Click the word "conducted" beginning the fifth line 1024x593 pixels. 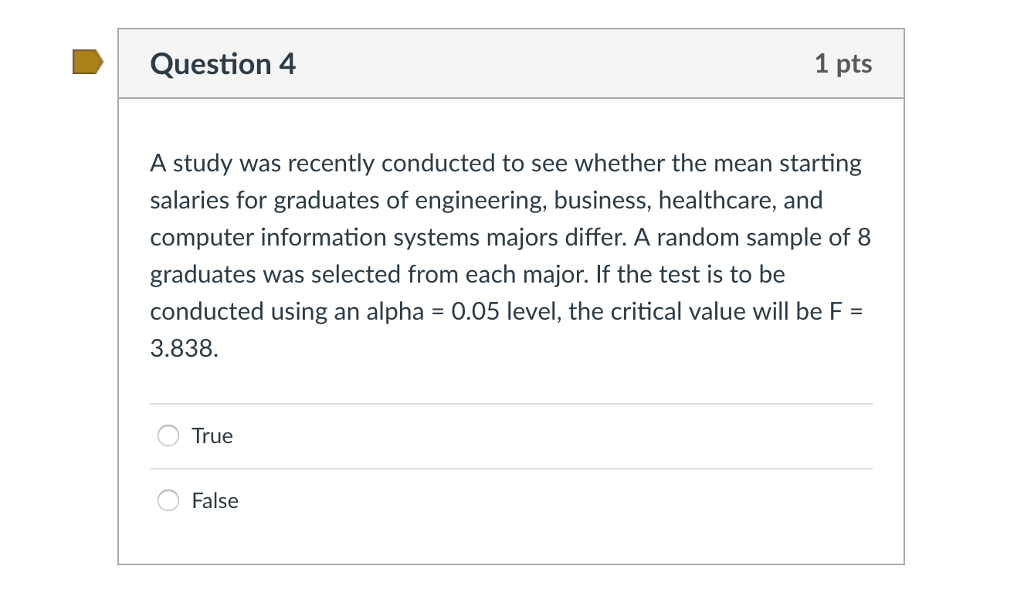pos(206,312)
